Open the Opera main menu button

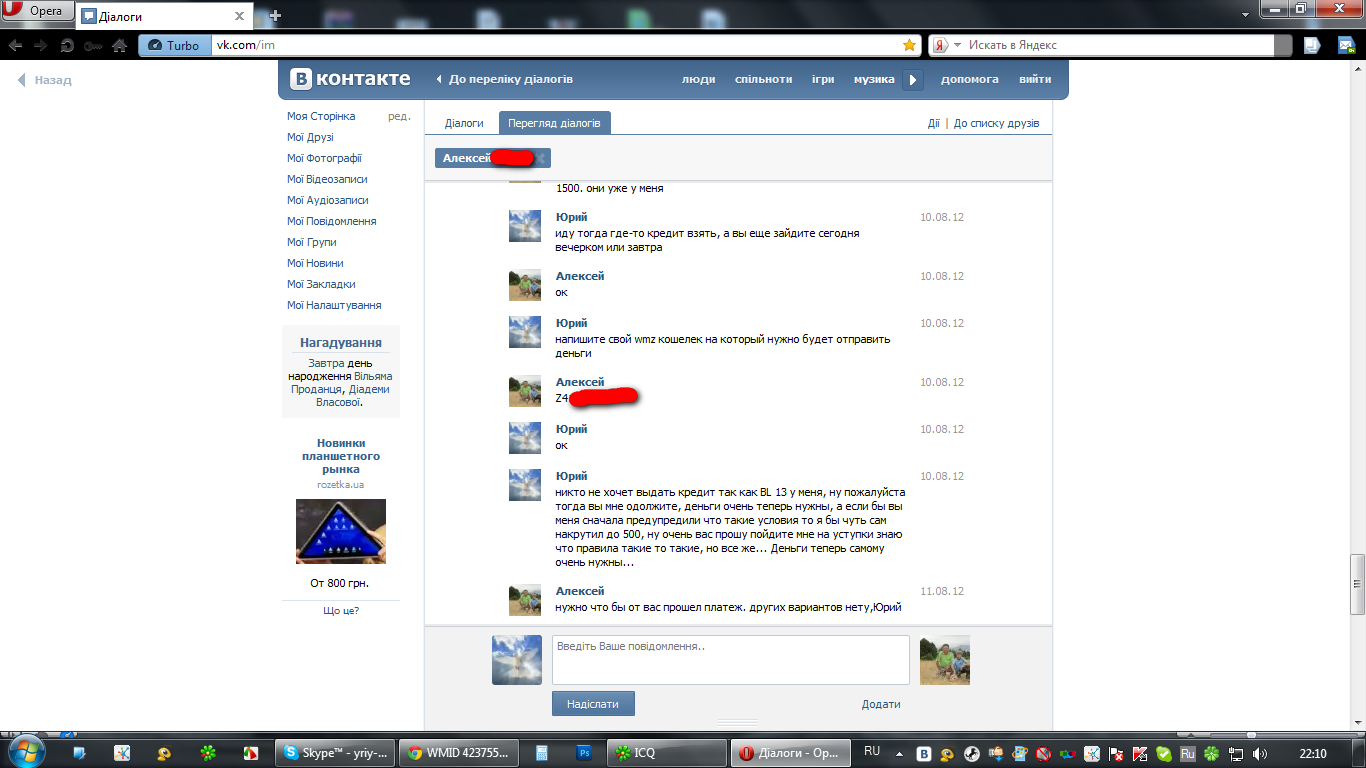tap(38, 11)
